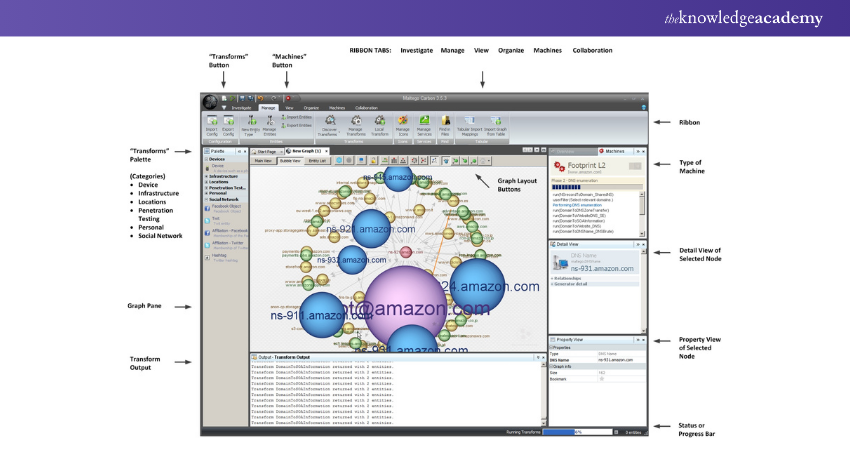
Task: Expand the Penetration Testing palette category
Action: coord(206,188)
